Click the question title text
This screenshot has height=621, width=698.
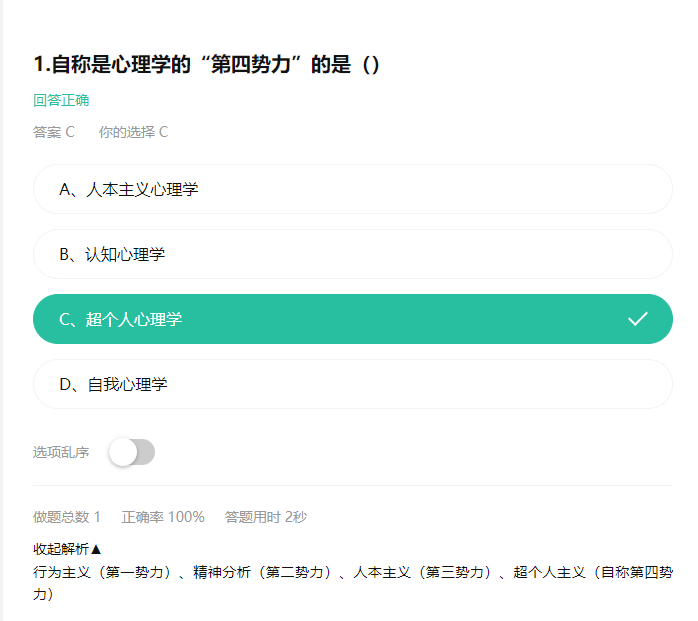[207, 64]
